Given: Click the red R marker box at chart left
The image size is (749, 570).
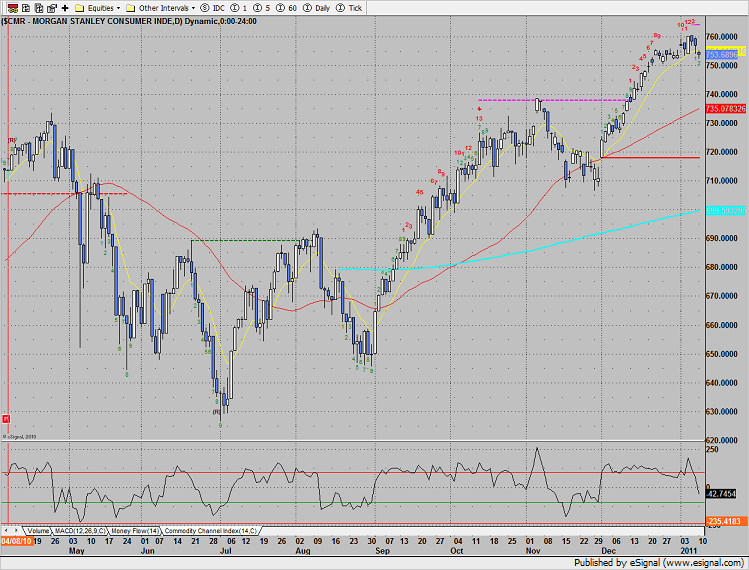Looking at the screenshot, I should (x=6, y=419).
